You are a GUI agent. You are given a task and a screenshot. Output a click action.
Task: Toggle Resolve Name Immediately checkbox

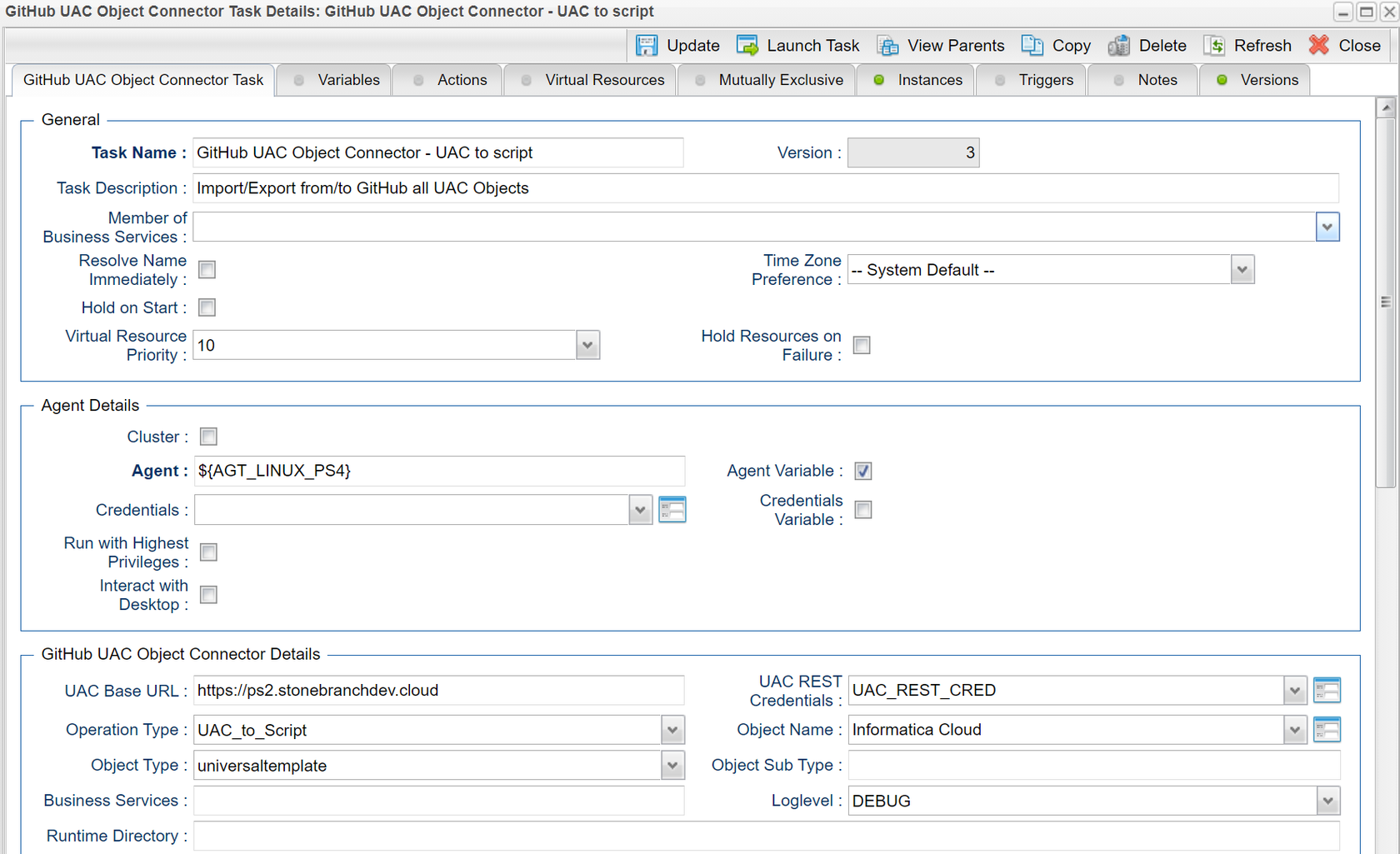click(207, 269)
